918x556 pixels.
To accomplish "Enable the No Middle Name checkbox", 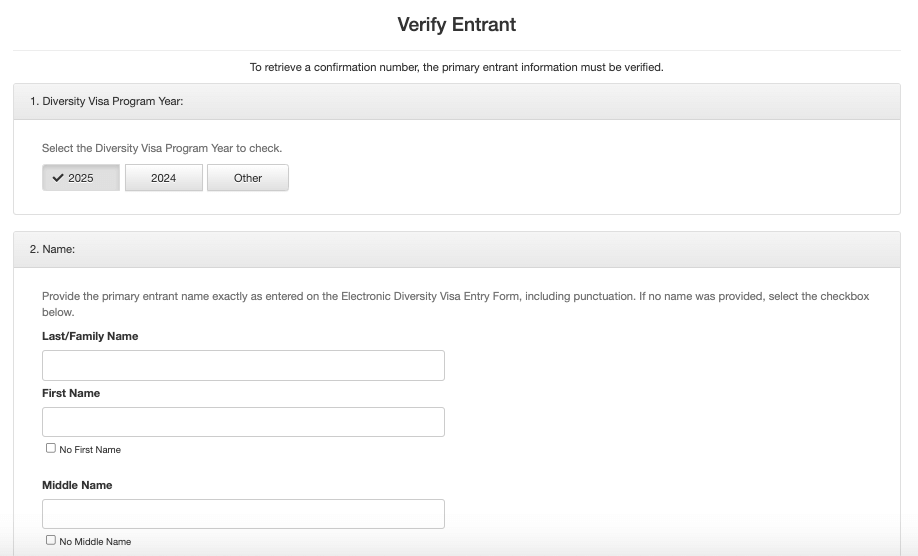I will pos(51,540).
